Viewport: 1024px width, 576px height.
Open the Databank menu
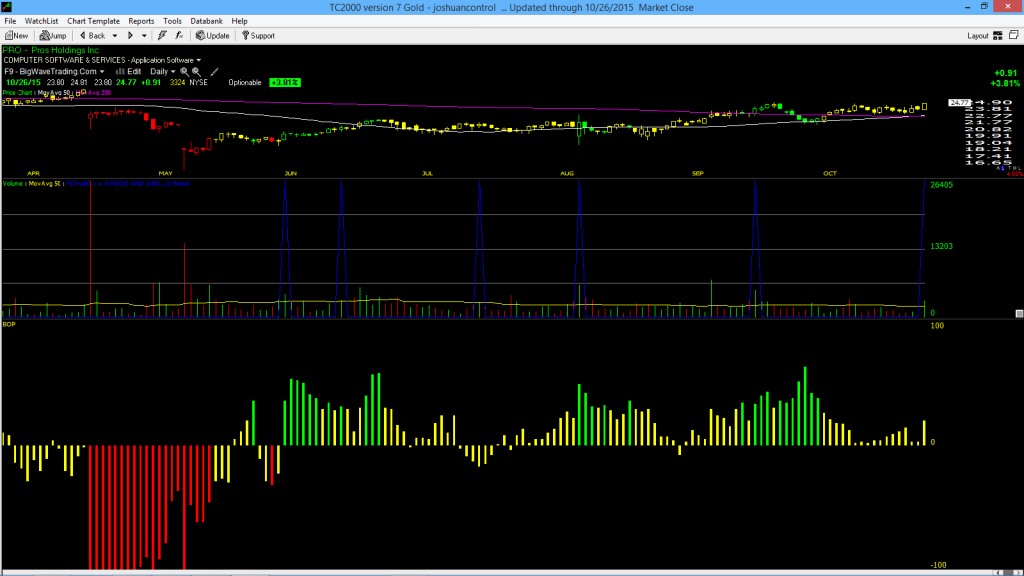point(206,21)
